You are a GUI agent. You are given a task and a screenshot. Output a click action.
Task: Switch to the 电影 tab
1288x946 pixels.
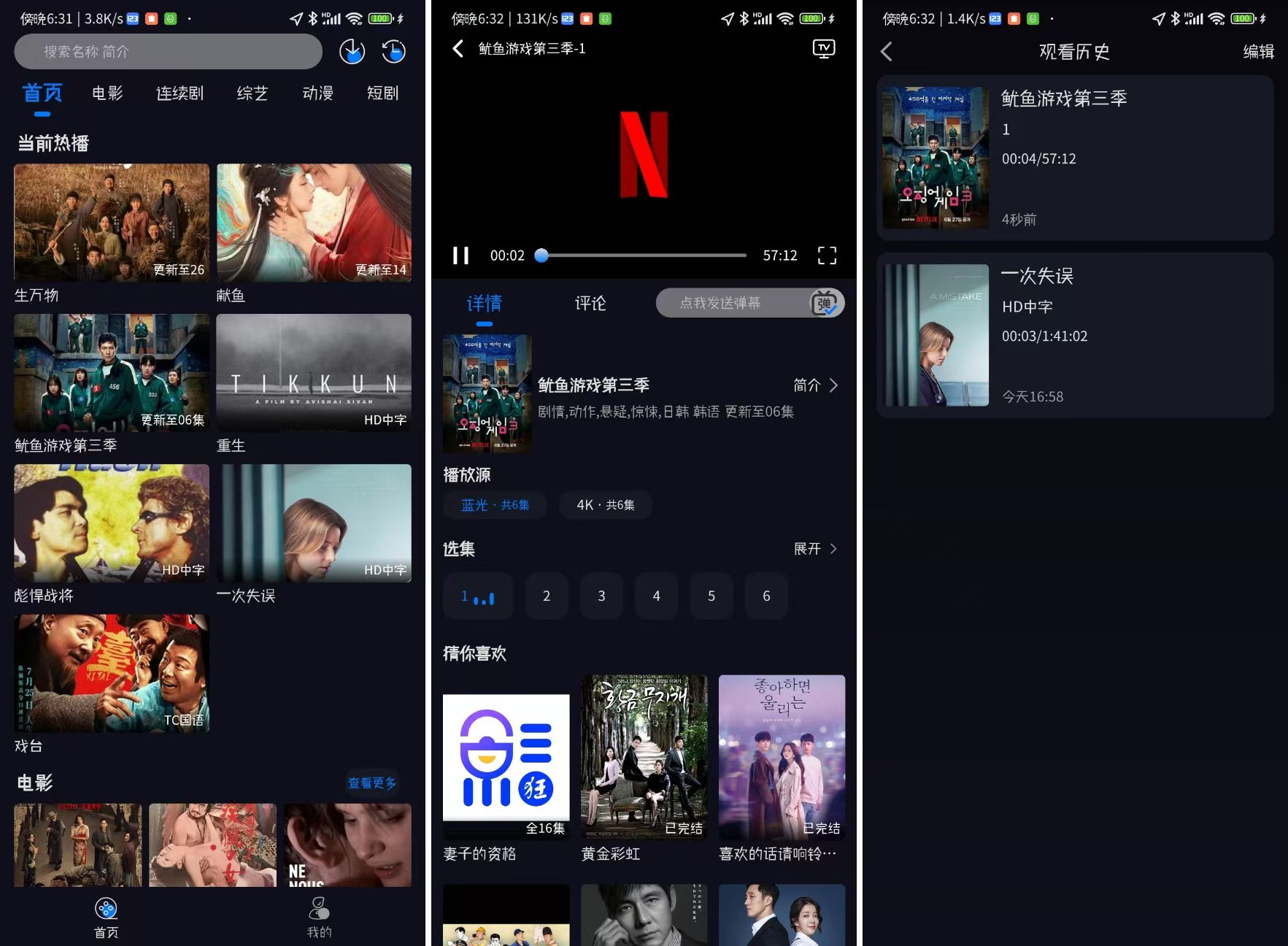click(107, 93)
